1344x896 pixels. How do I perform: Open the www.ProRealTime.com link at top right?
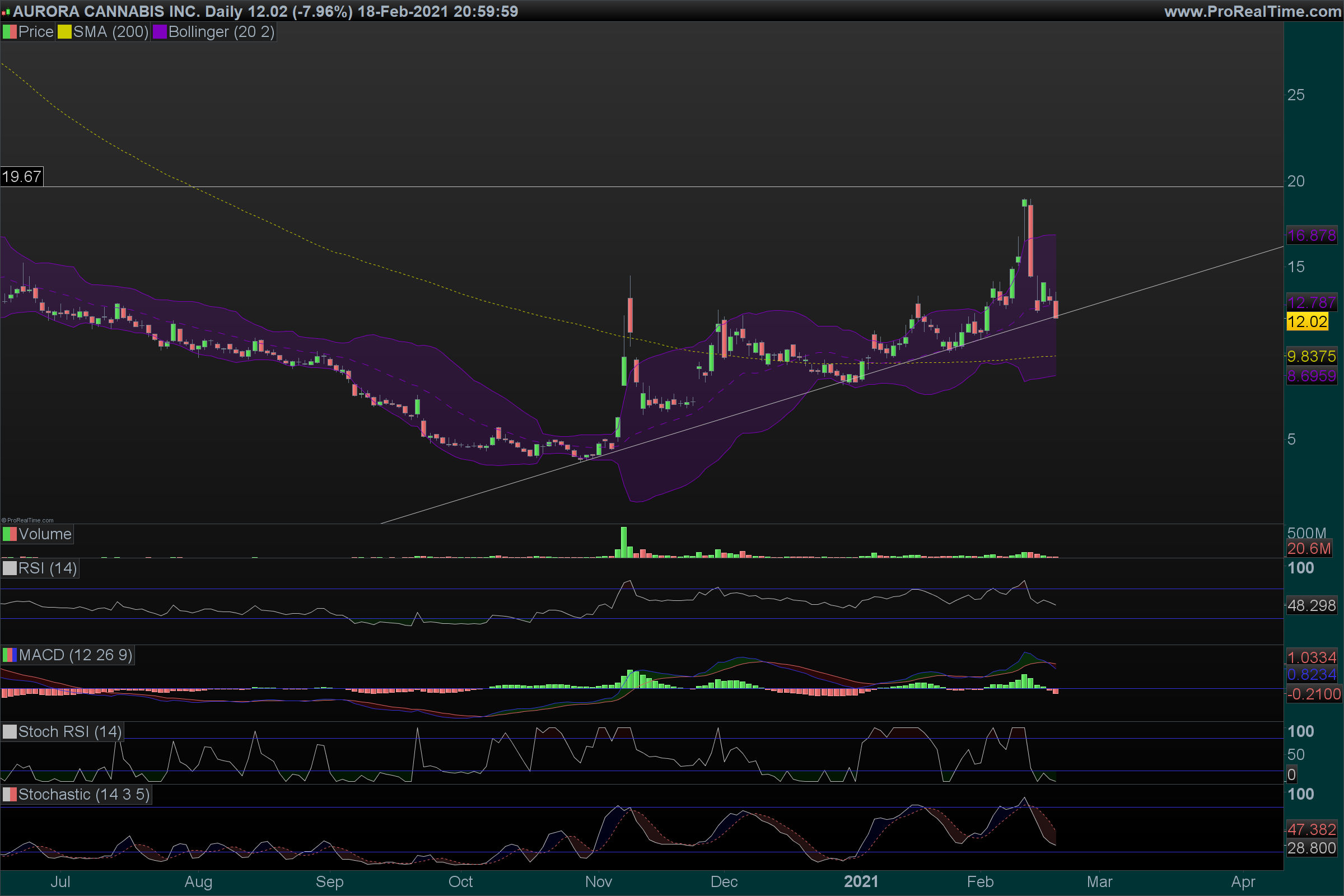click(1252, 11)
